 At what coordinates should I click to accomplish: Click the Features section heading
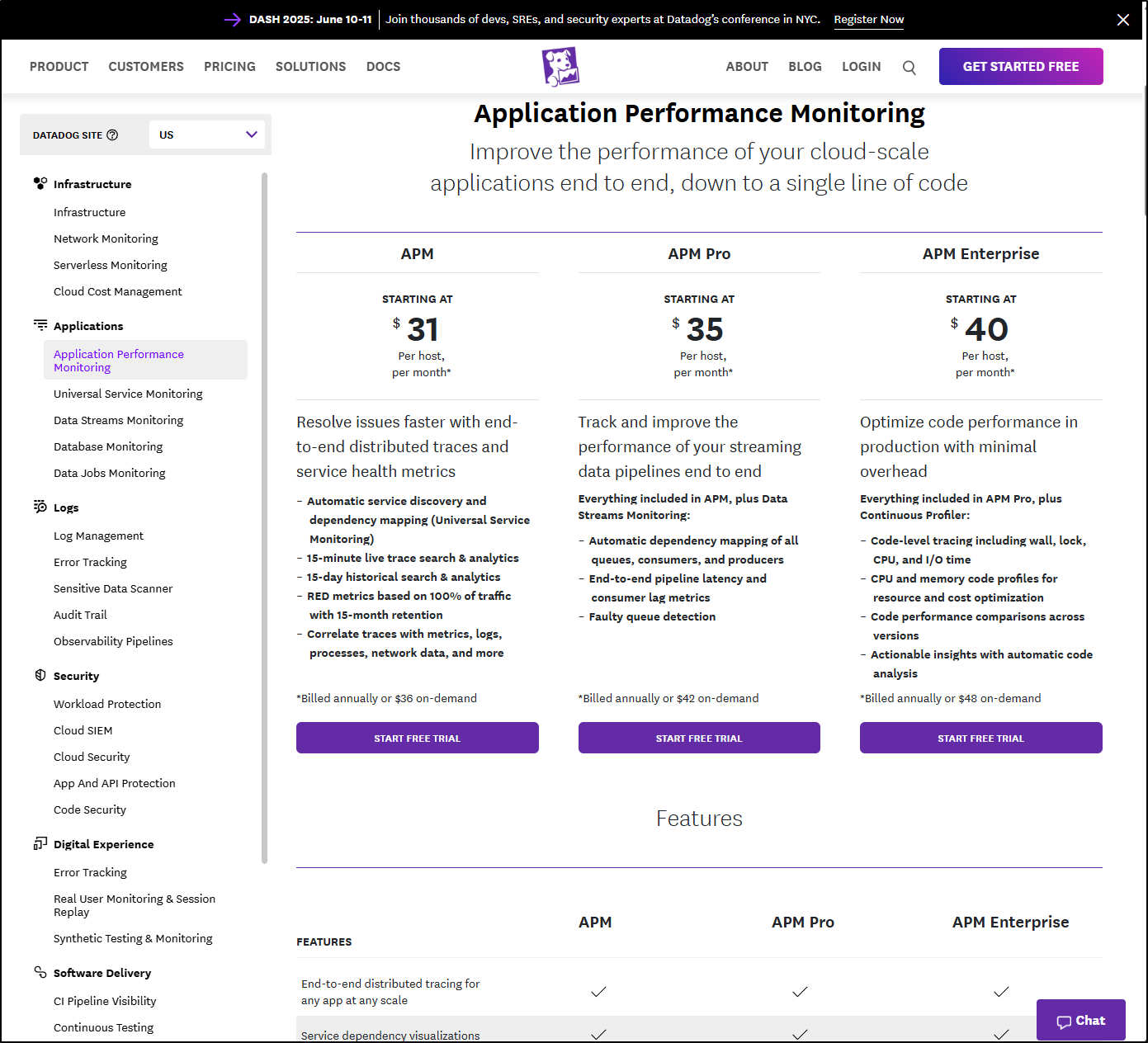[699, 819]
